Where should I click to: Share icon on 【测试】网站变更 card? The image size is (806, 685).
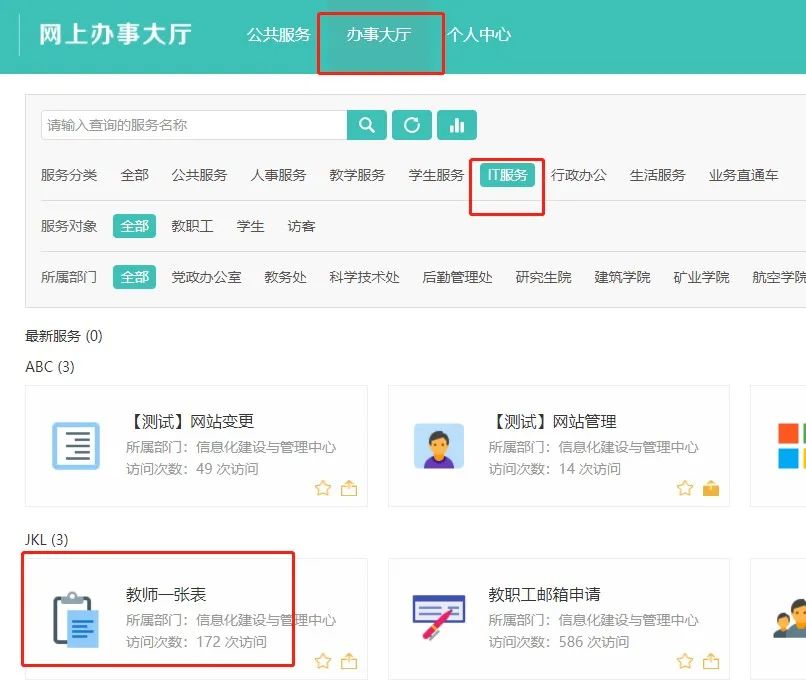coord(349,488)
